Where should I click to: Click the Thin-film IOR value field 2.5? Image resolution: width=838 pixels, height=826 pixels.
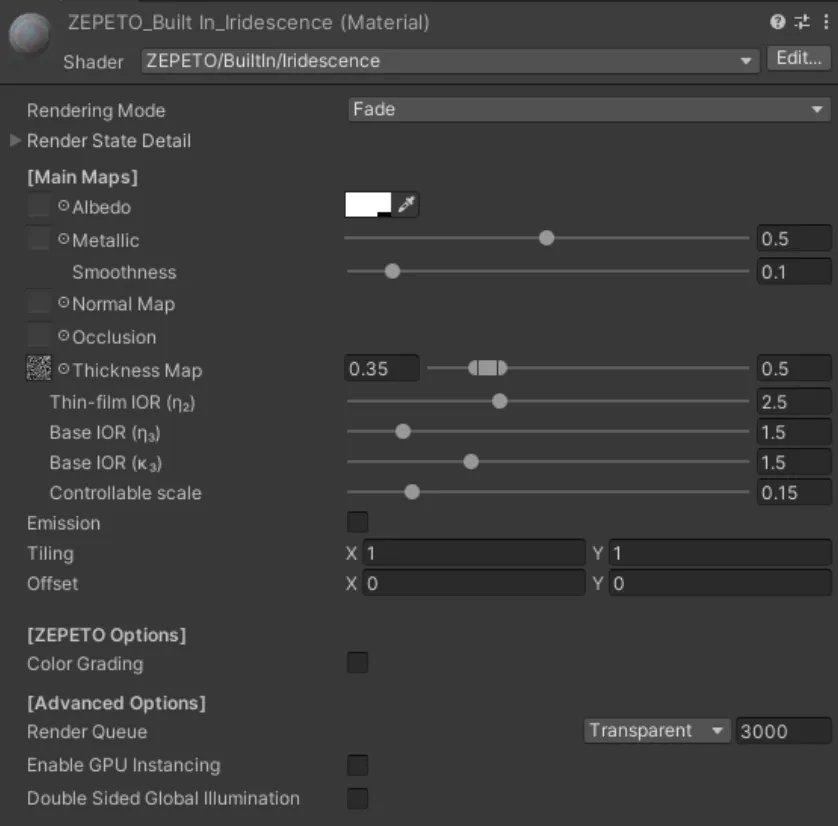(794, 402)
